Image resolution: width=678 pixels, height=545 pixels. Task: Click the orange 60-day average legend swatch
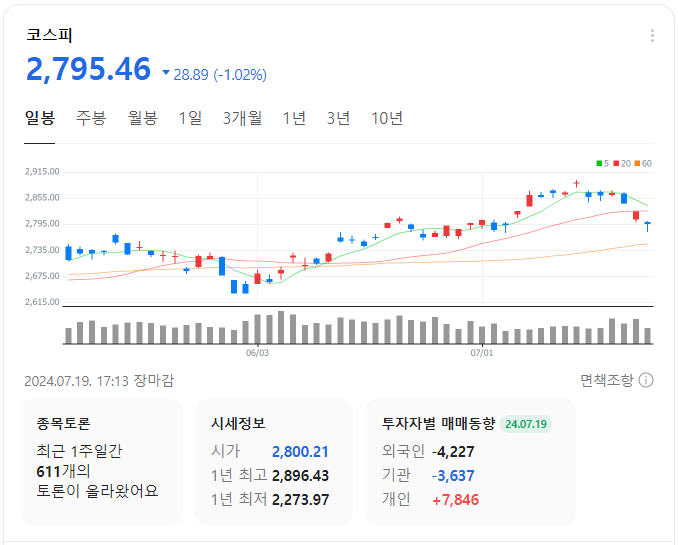coord(637,164)
